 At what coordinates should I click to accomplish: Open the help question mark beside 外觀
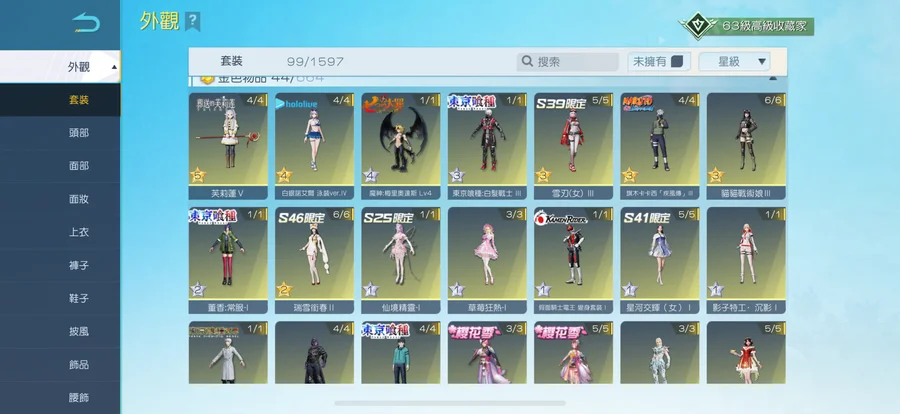(x=193, y=21)
